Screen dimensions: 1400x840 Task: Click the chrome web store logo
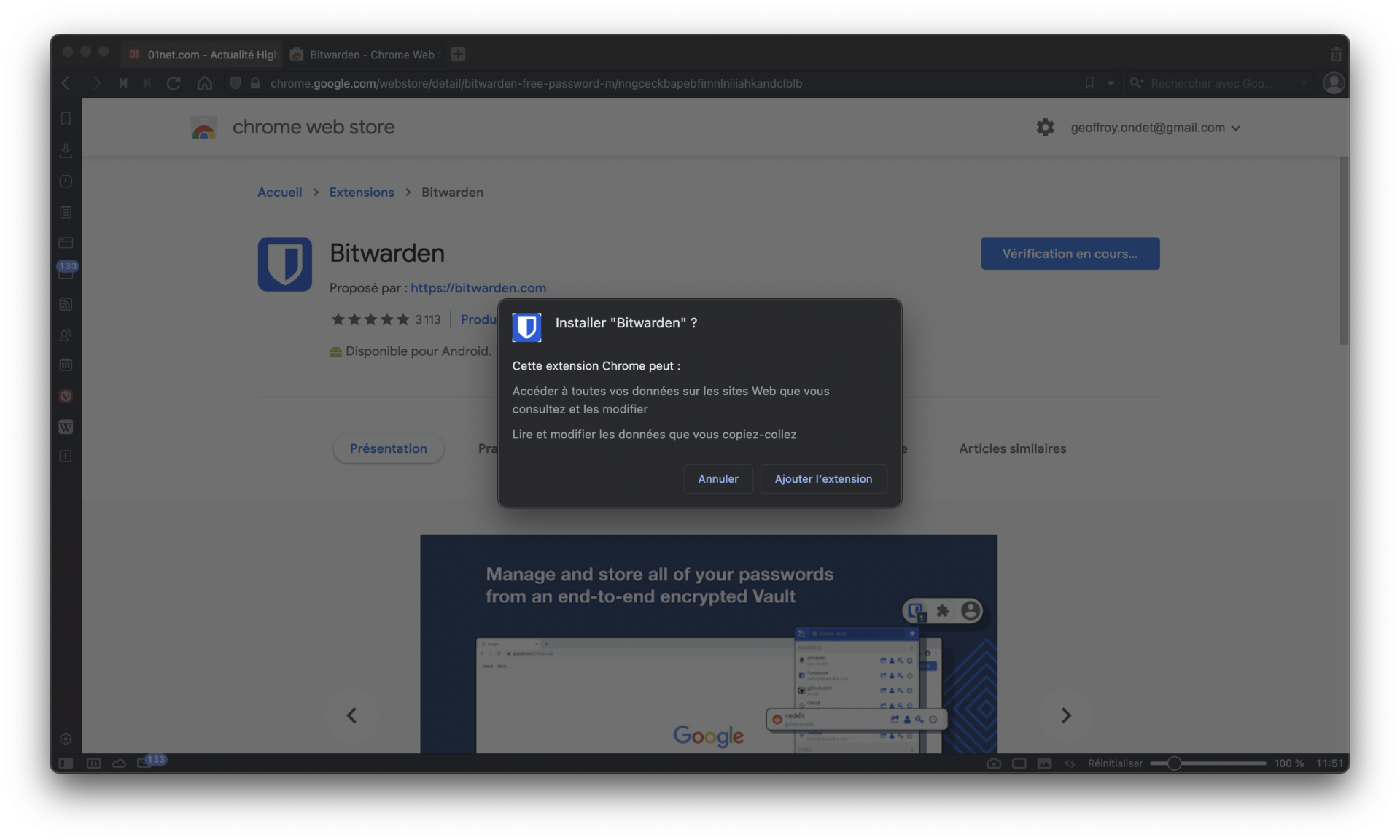(x=292, y=127)
